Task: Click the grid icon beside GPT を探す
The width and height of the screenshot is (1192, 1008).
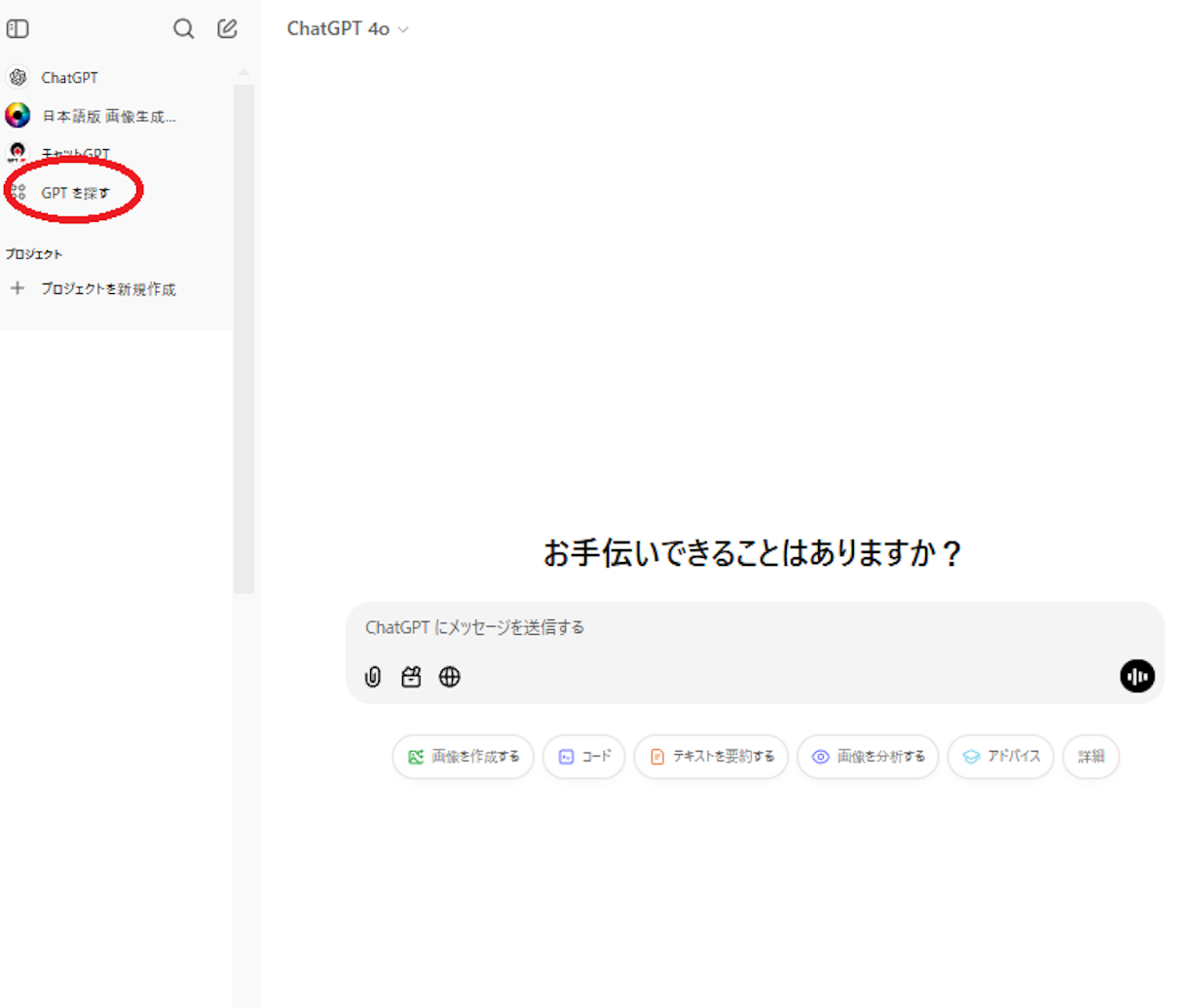Action: (18, 193)
